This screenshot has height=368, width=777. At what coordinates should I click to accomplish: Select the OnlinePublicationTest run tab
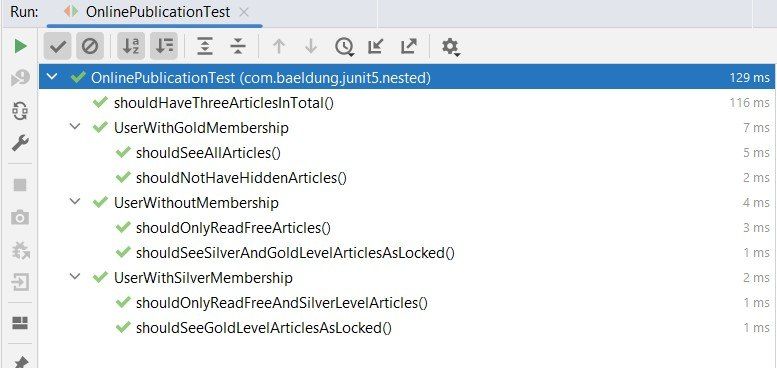click(149, 12)
